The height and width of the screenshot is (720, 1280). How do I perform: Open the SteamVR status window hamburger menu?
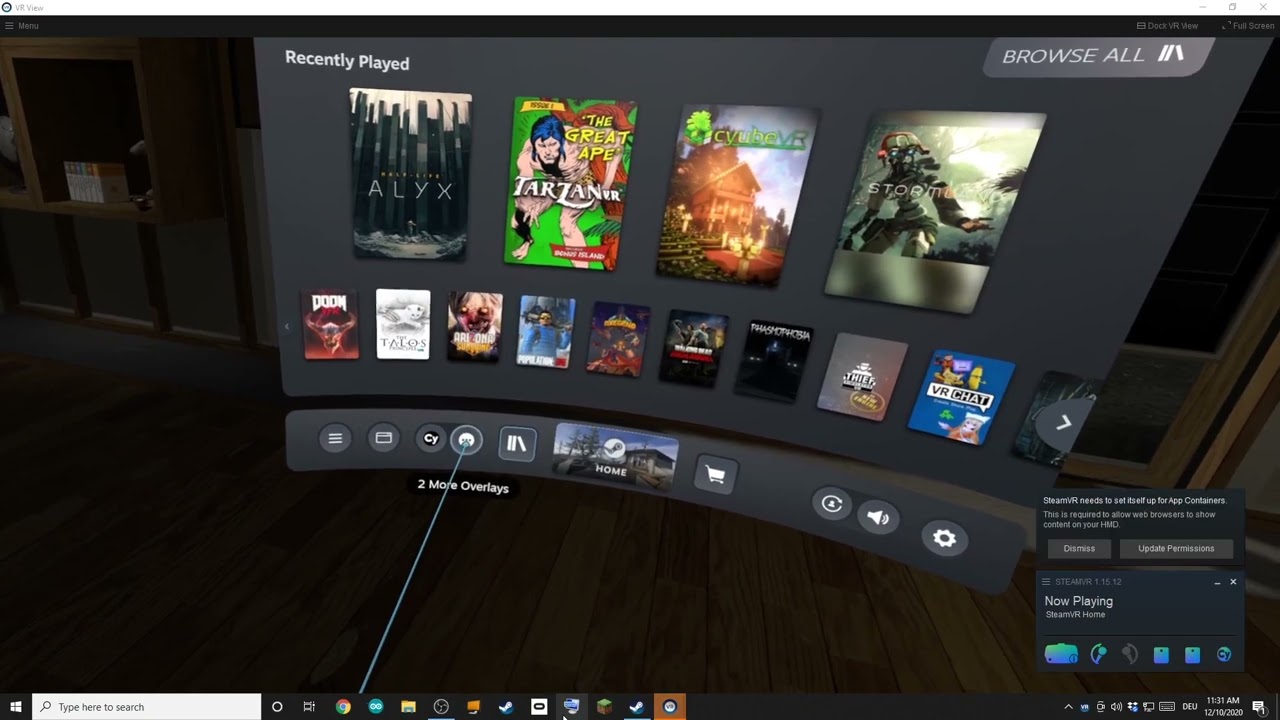(x=1046, y=582)
